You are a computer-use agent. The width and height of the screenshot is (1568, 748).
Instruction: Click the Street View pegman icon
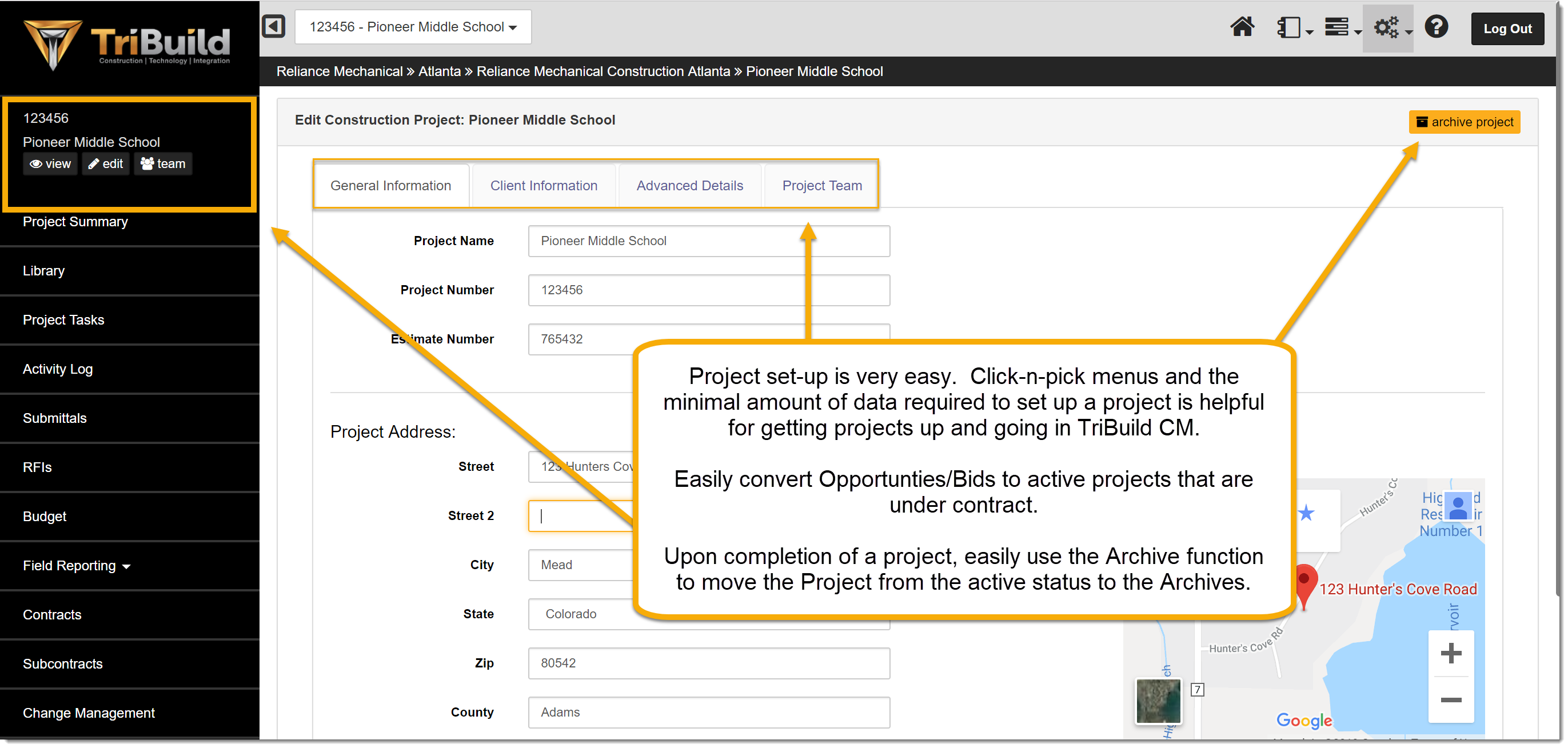pos(1457,506)
